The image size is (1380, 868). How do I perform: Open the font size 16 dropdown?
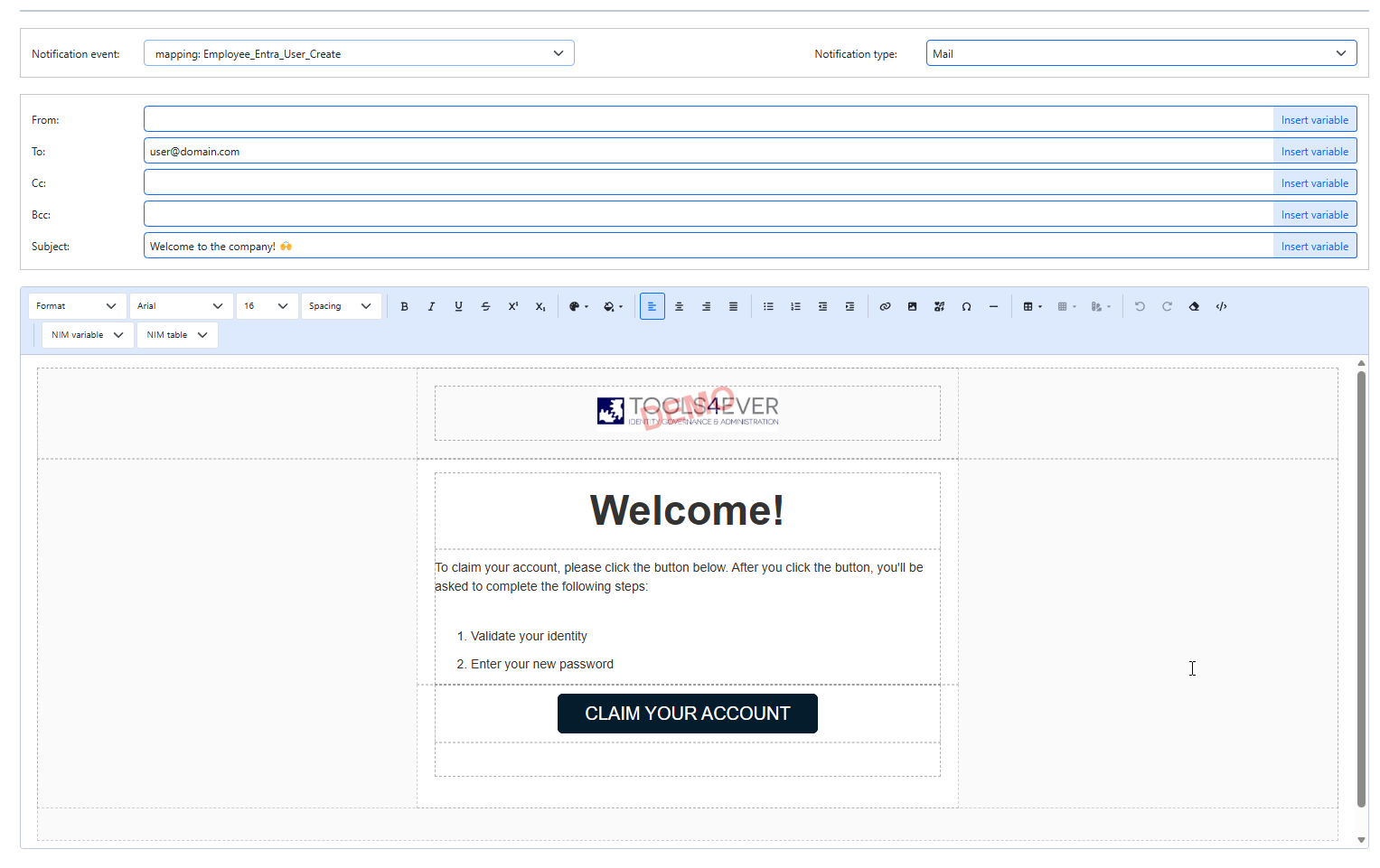267,306
